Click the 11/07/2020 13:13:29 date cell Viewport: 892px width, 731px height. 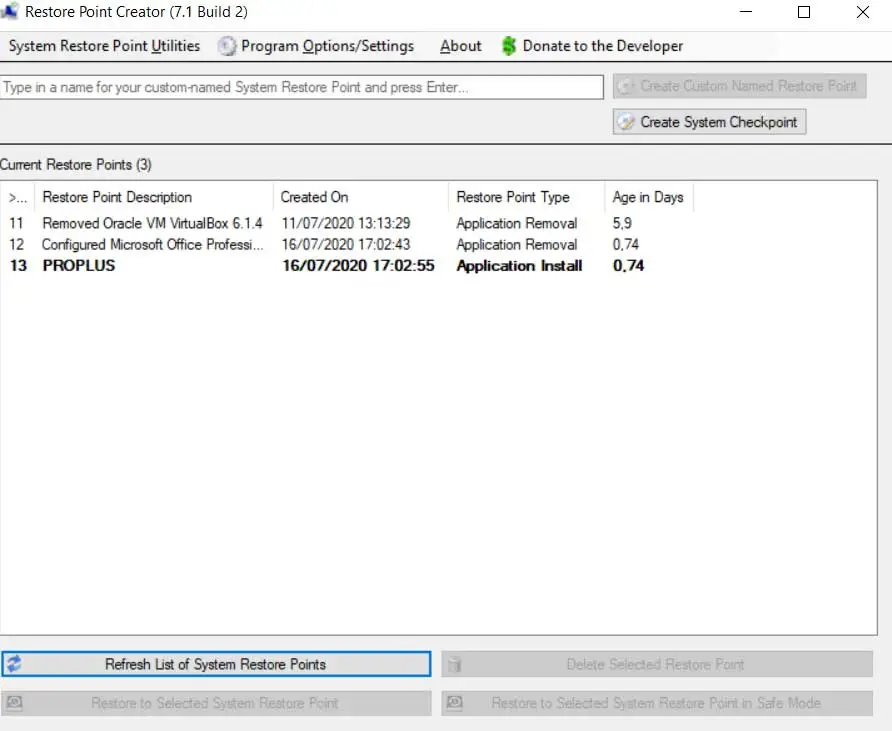[x=346, y=223]
